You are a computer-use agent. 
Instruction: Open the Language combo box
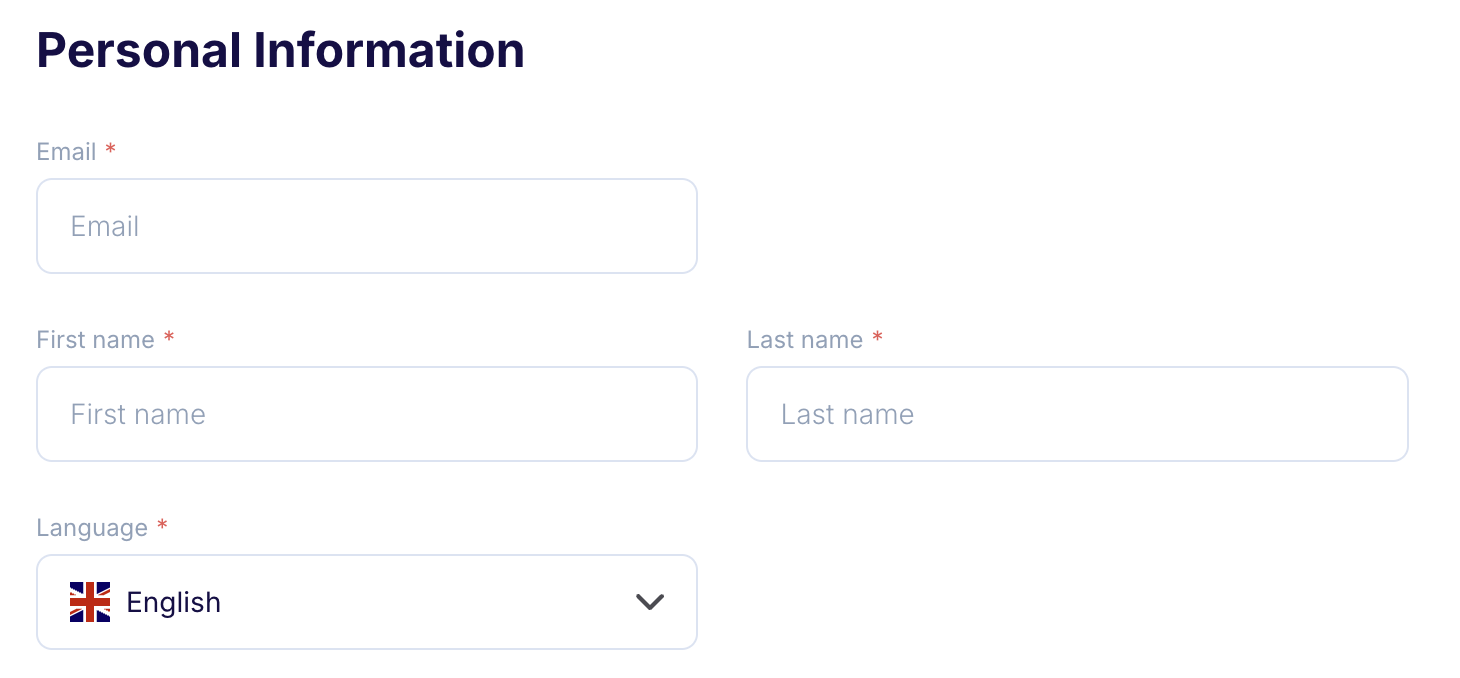pyautogui.click(x=366, y=602)
